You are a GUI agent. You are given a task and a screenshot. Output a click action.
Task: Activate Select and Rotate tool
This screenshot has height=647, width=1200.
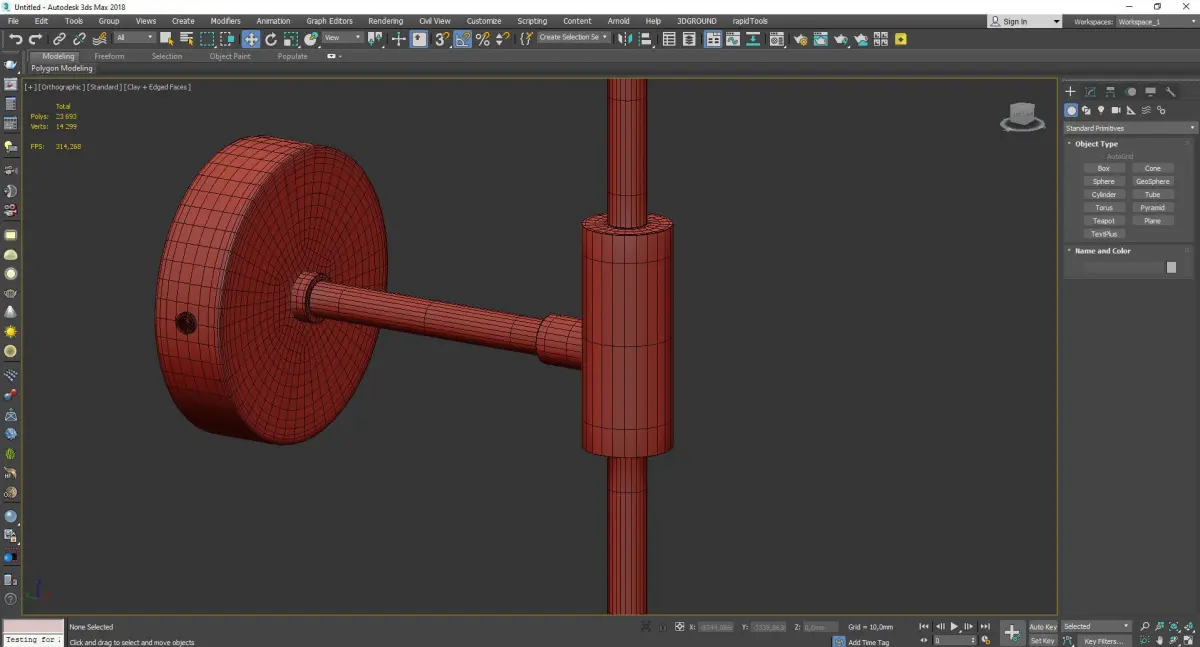tap(270, 39)
